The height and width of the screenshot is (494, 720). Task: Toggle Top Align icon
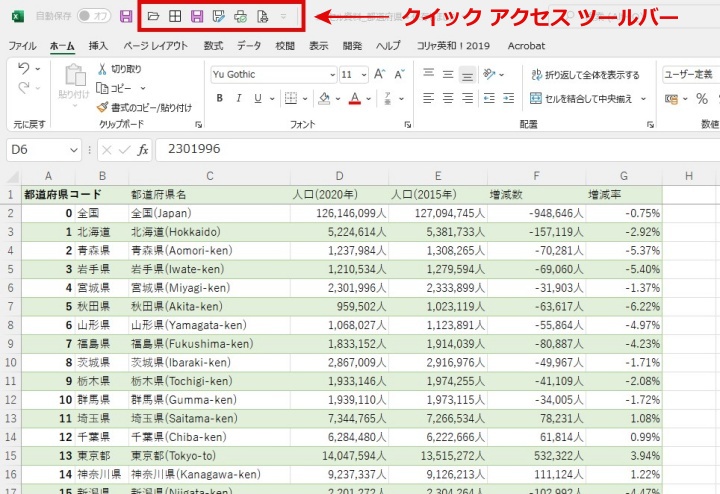click(x=428, y=74)
